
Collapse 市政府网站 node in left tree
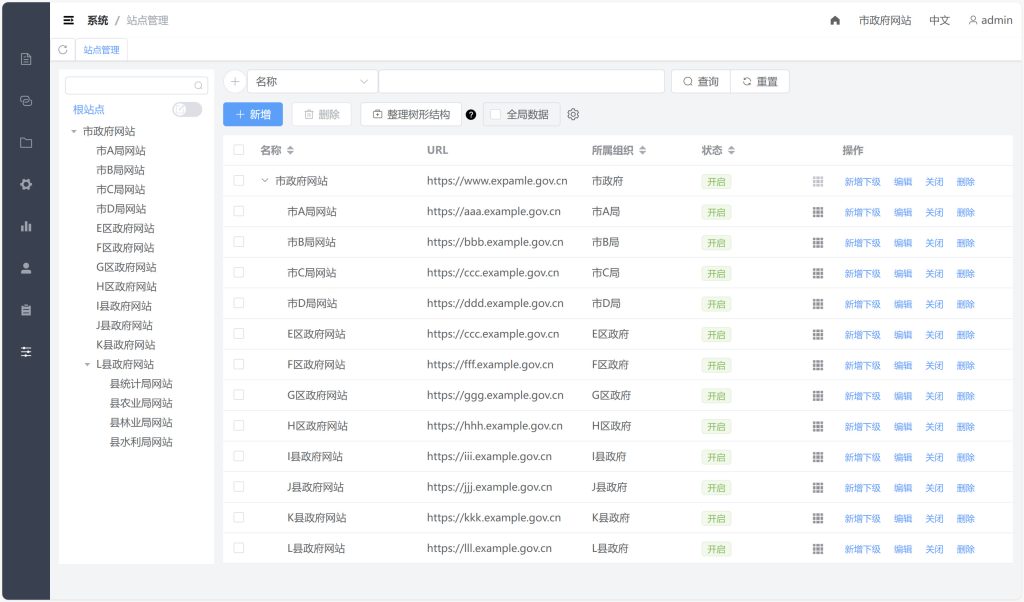pyautogui.click(x=74, y=131)
